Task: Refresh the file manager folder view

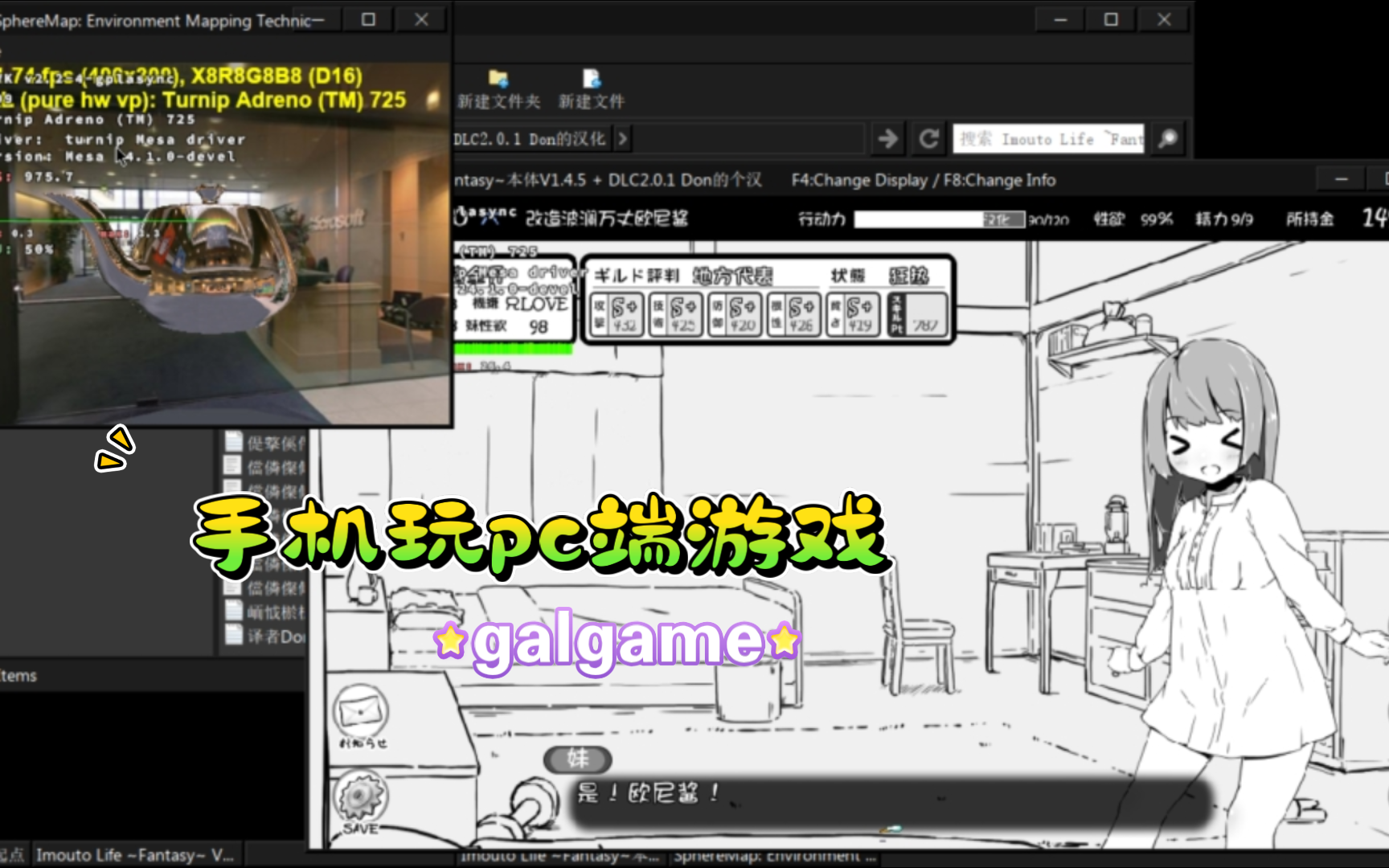Action: click(x=929, y=139)
